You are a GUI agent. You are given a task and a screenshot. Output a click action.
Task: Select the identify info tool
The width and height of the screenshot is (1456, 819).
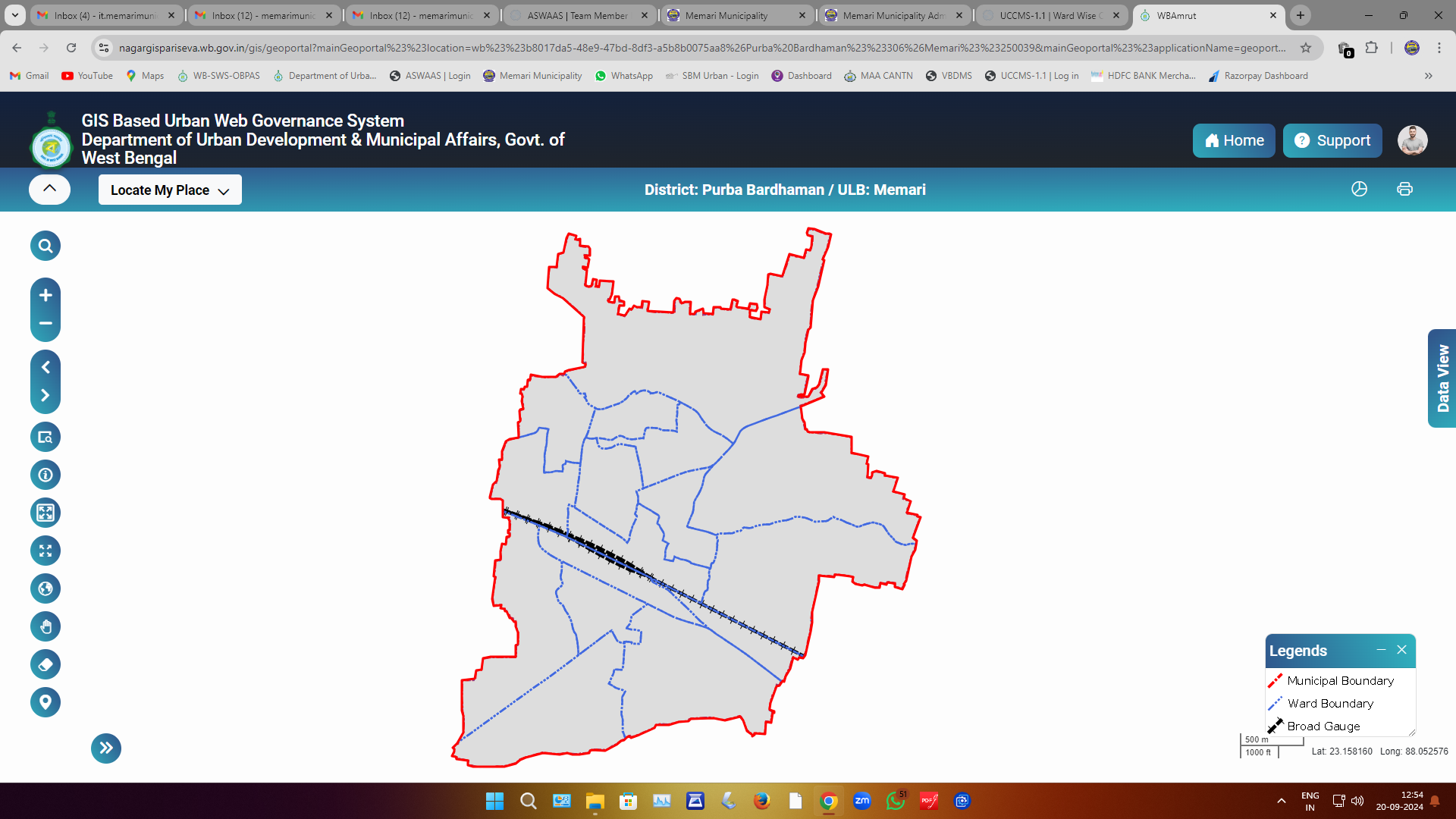click(x=45, y=475)
